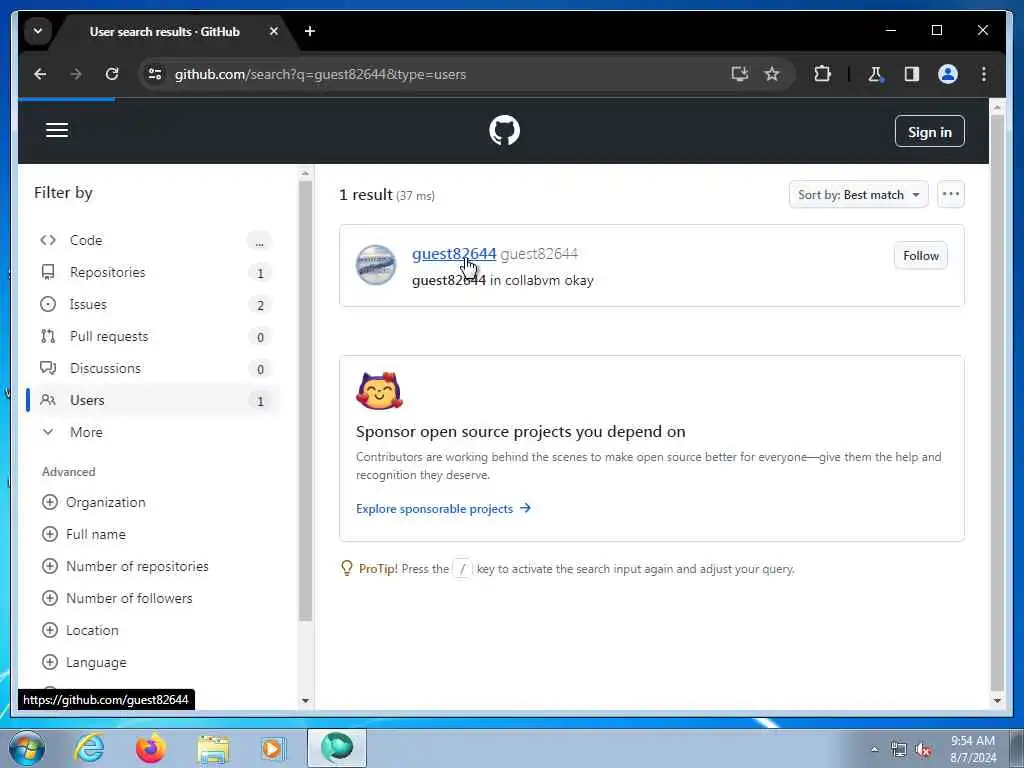Bookmark this page with the star icon

tap(772, 74)
